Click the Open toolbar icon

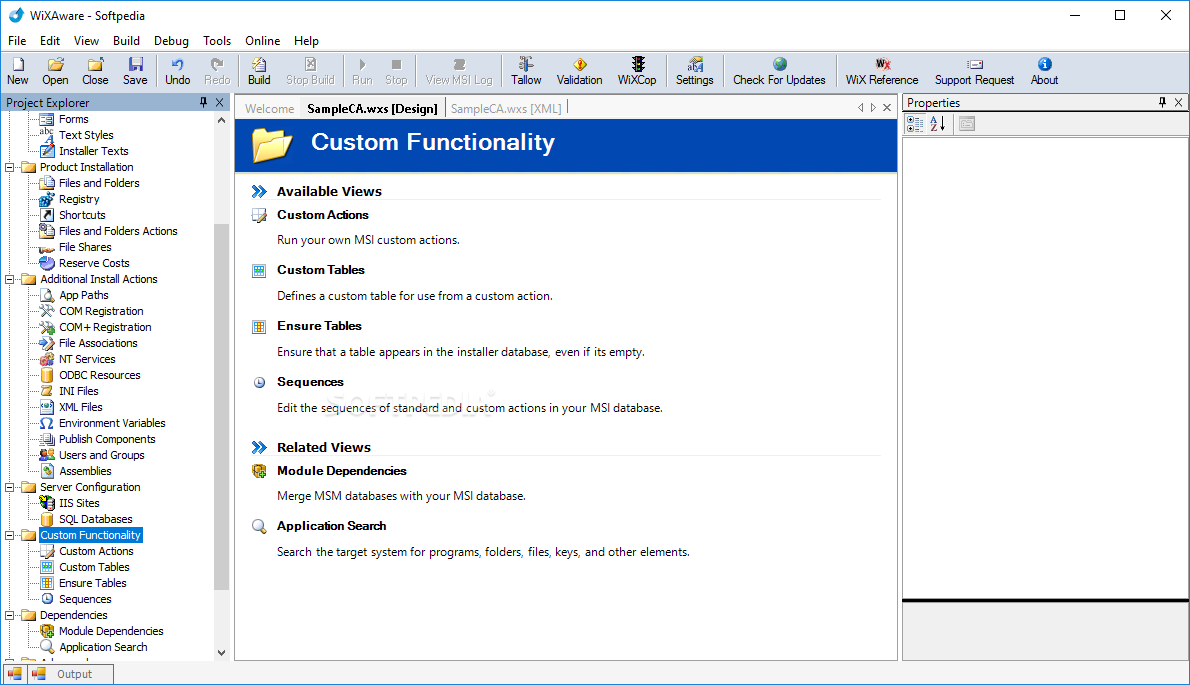pos(55,71)
